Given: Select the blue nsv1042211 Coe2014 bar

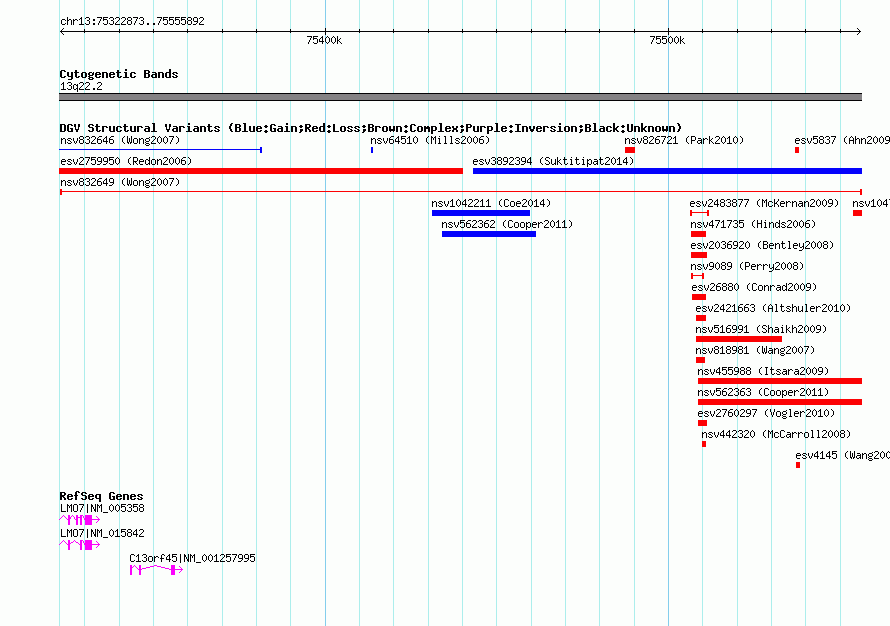Looking at the screenshot, I should point(481,213).
